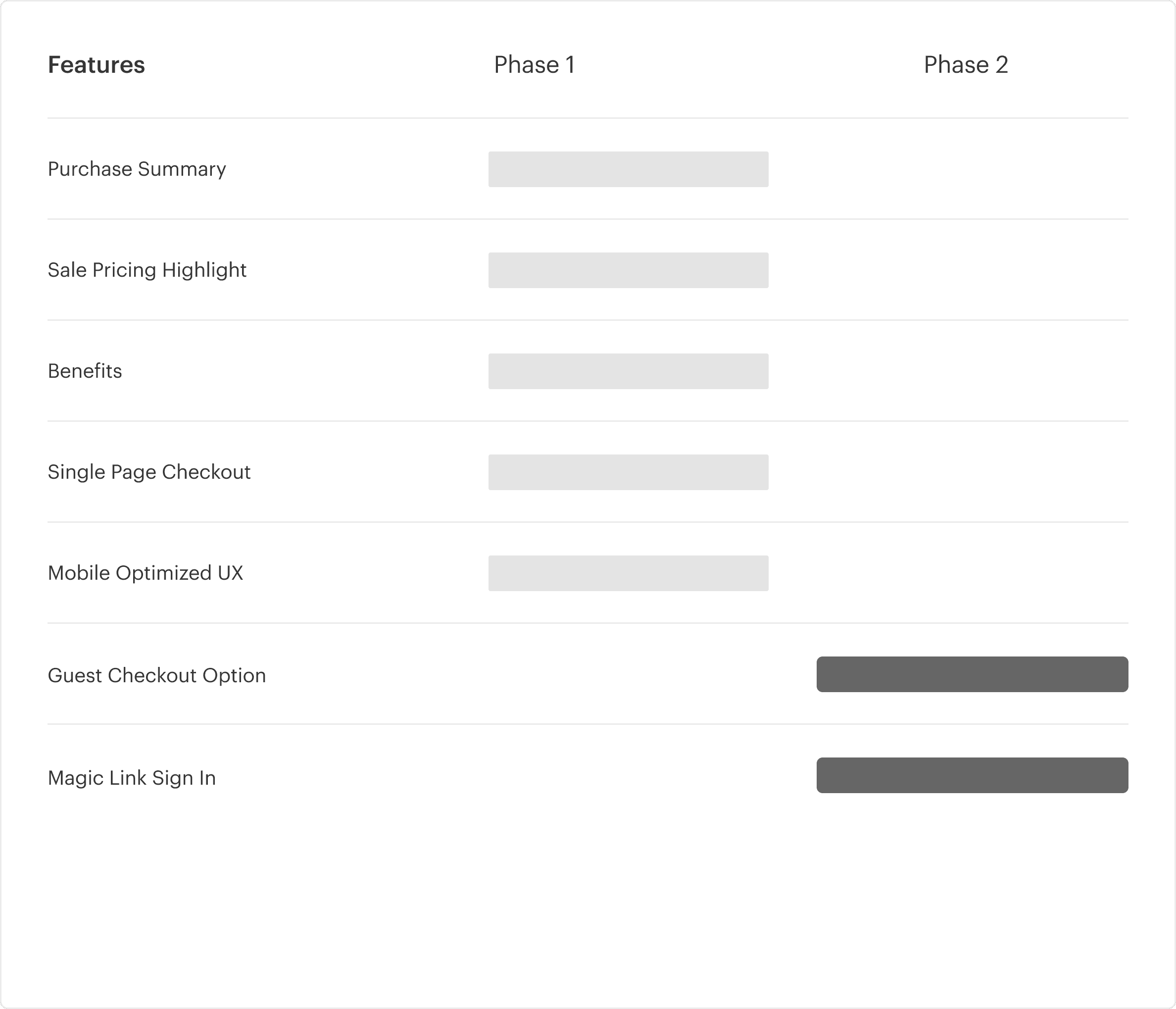The image size is (1176, 1009).
Task: Click the Features column header
Action: [x=97, y=65]
